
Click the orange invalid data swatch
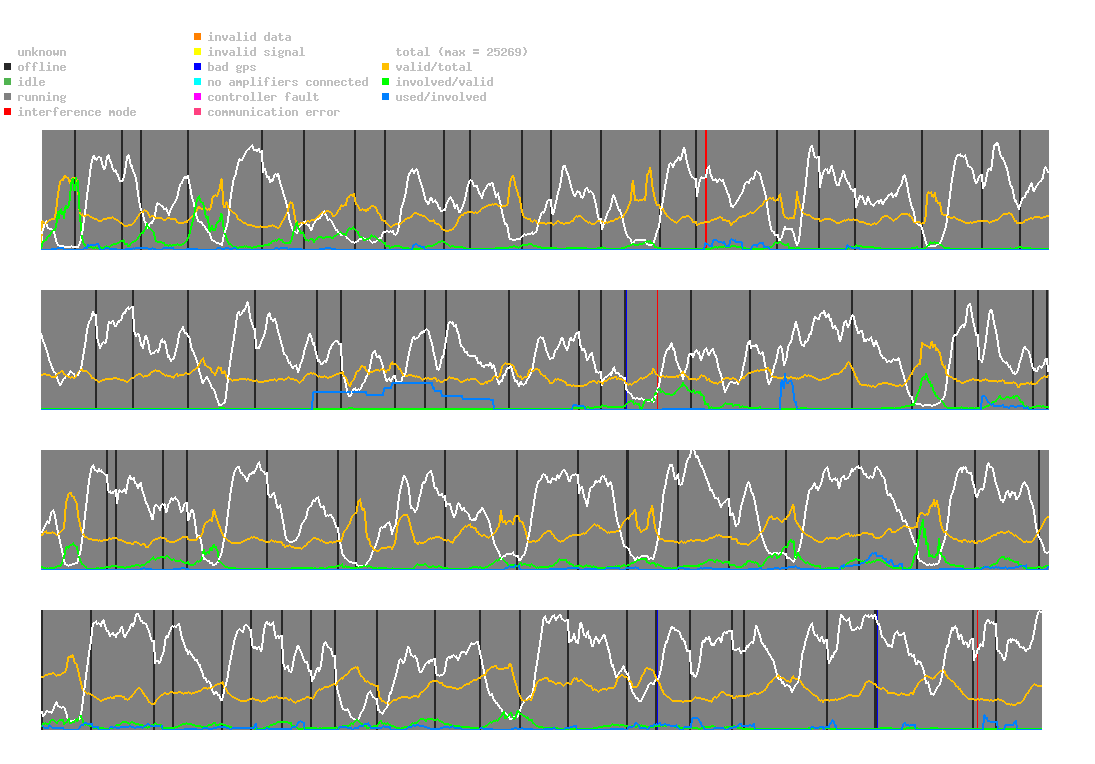[x=198, y=37]
